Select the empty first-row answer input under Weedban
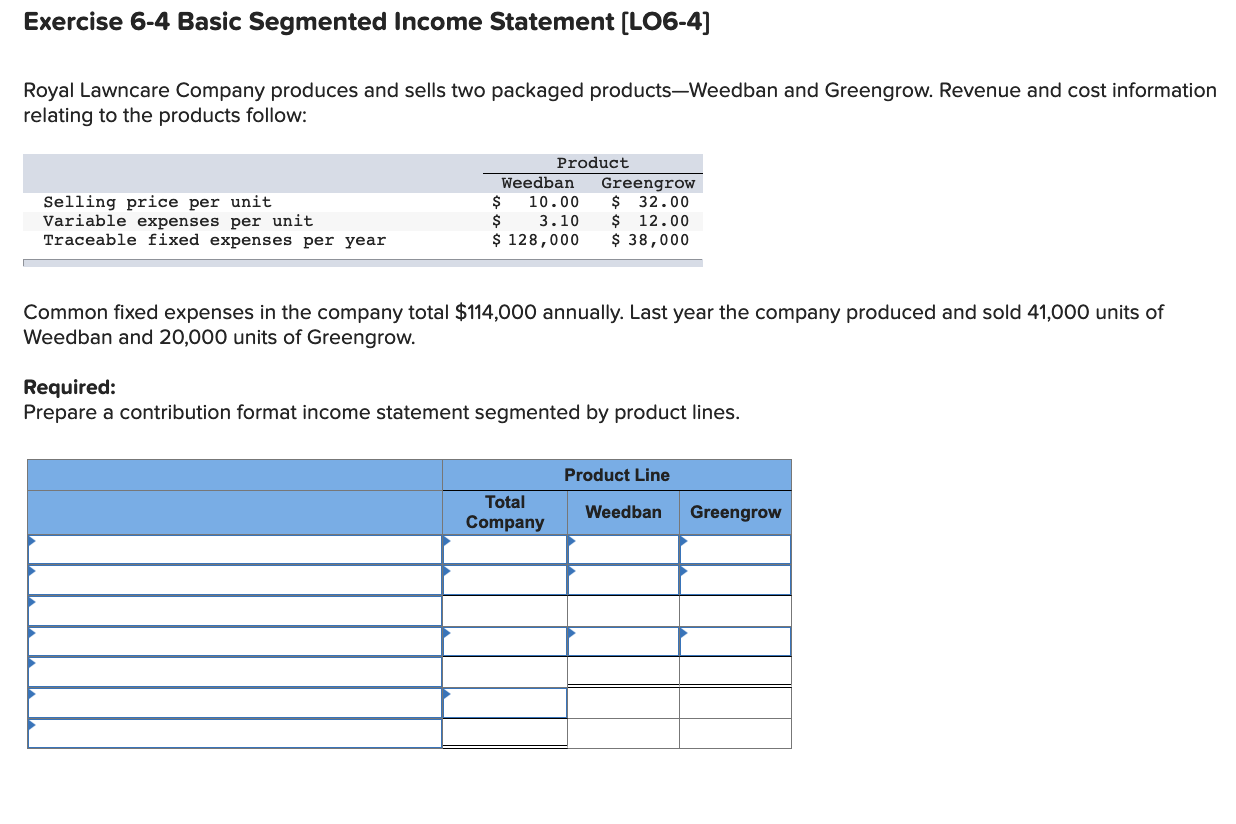 (x=622, y=549)
